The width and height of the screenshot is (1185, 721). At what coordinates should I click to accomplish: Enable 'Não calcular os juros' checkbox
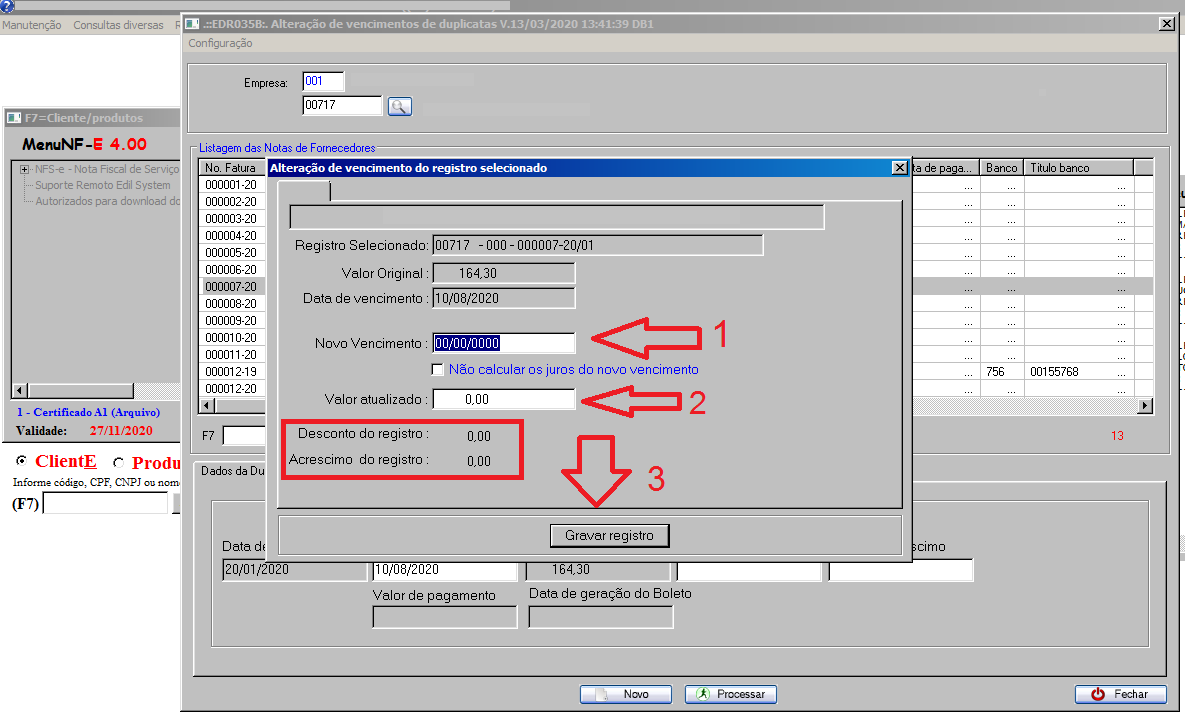click(x=438, y=369)
